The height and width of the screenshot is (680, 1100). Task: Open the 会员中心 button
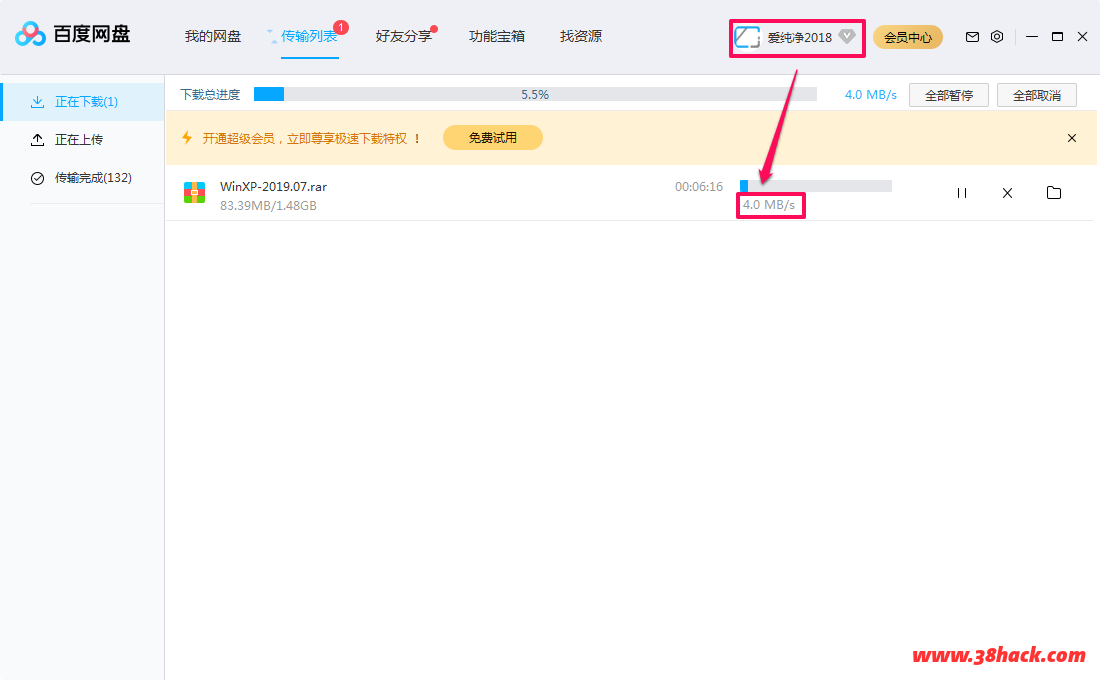[x=908, y=37]
